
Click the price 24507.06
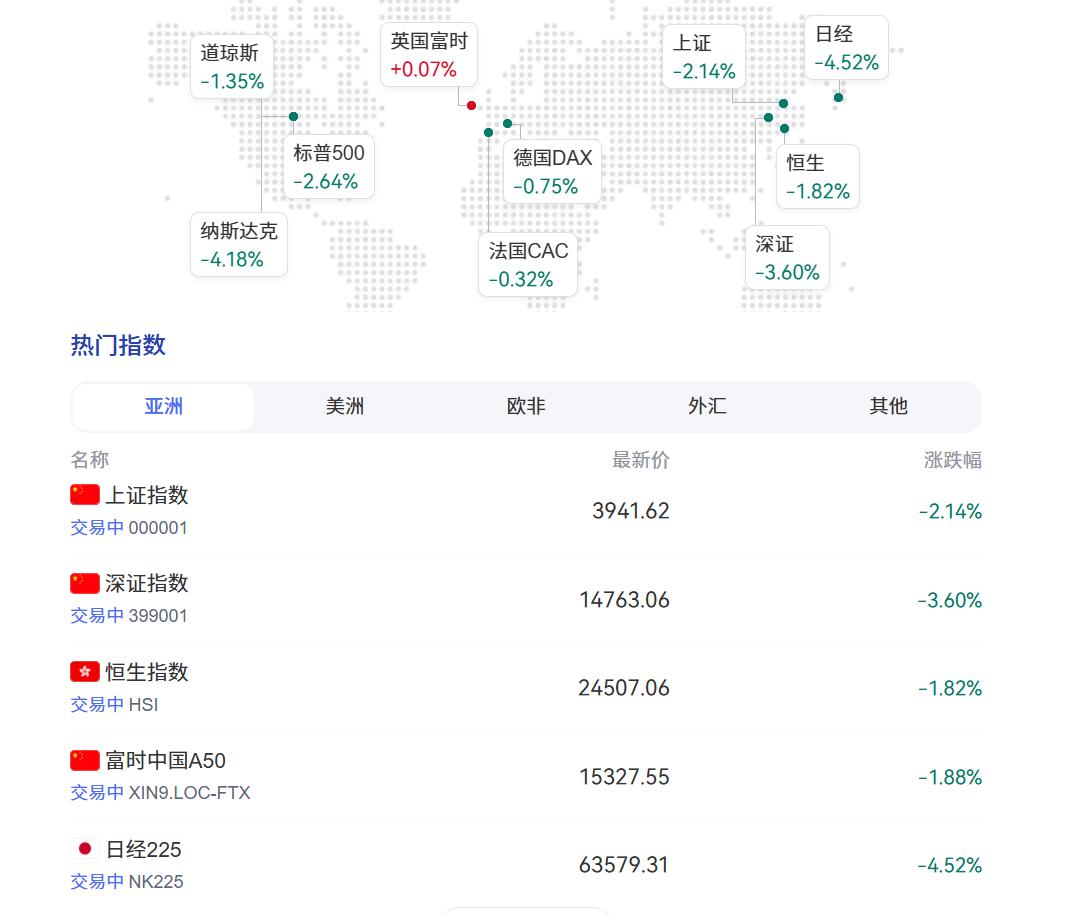click(x=624, y=688)
